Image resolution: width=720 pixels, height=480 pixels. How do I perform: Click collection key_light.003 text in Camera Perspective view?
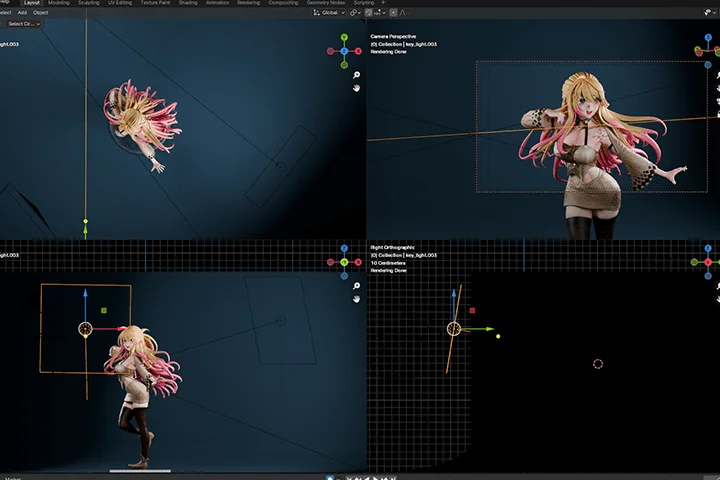click(x=404, y=44)
